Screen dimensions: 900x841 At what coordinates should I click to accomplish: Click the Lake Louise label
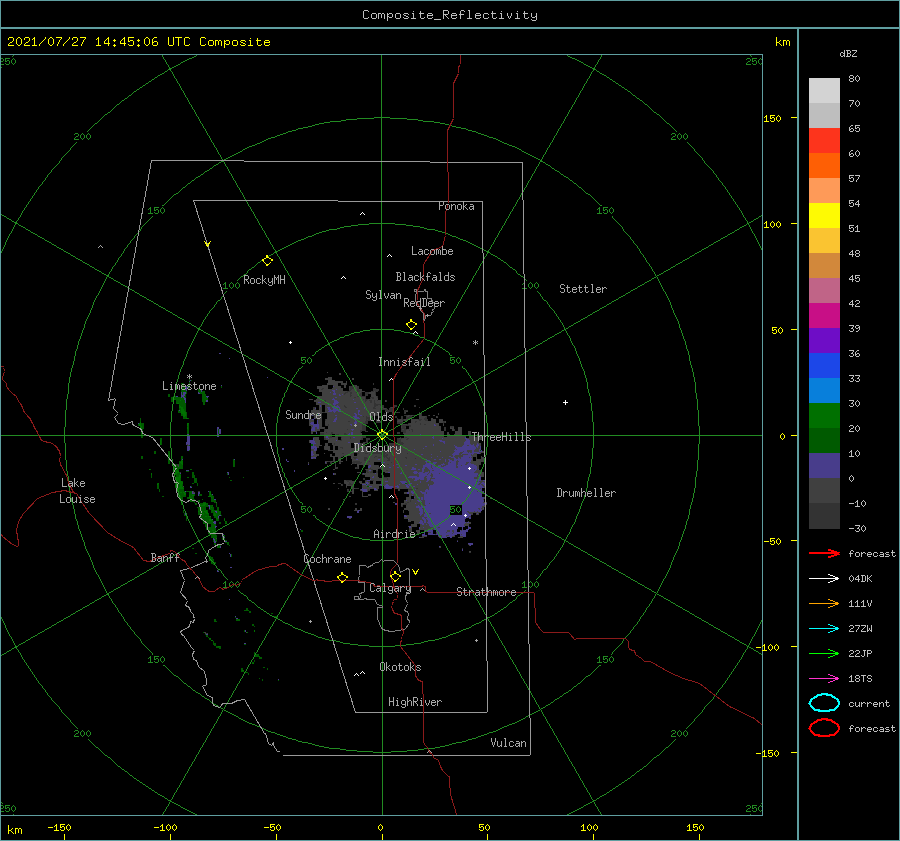pyautogui.click(x=77, y=491)
